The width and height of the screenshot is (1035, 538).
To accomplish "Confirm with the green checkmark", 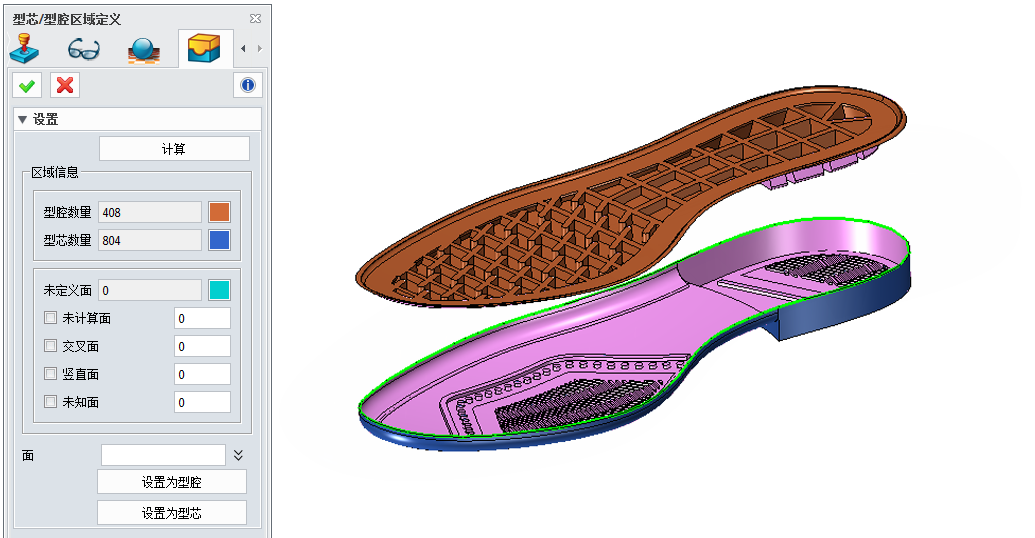I will (x=27, y=85).
